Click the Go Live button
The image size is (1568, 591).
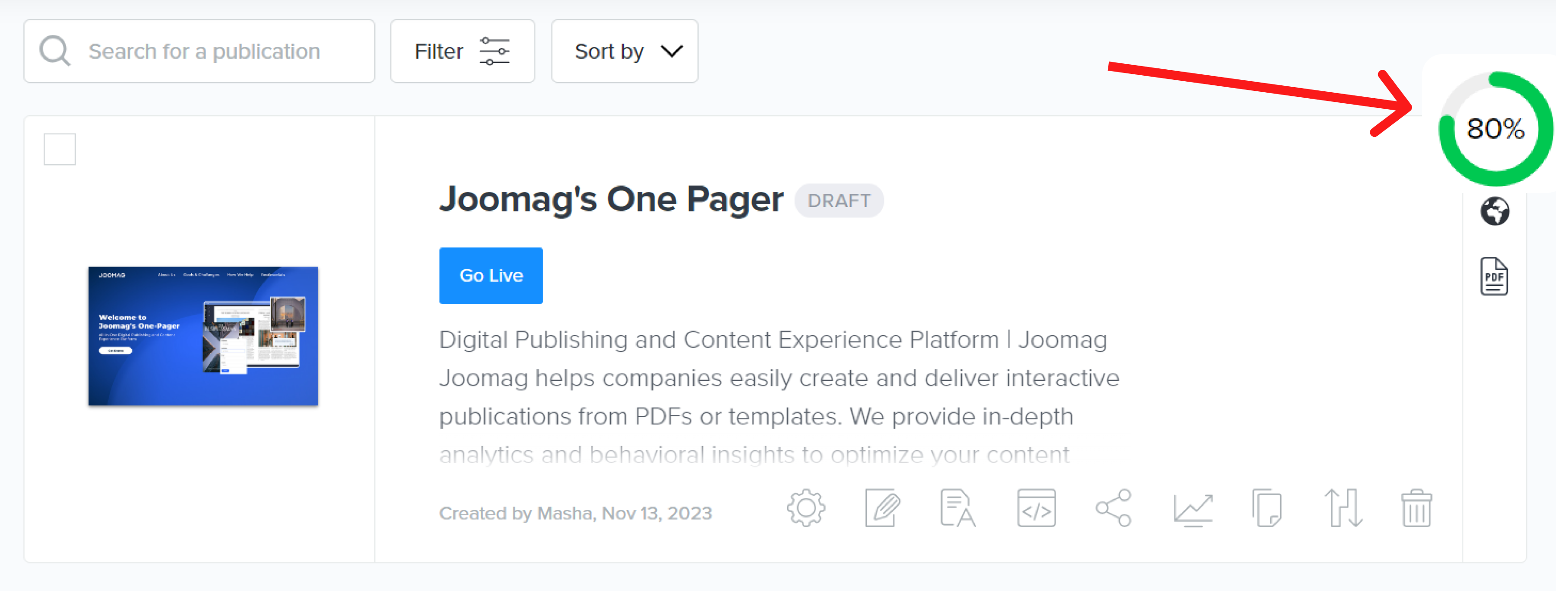tap(490, 275)
